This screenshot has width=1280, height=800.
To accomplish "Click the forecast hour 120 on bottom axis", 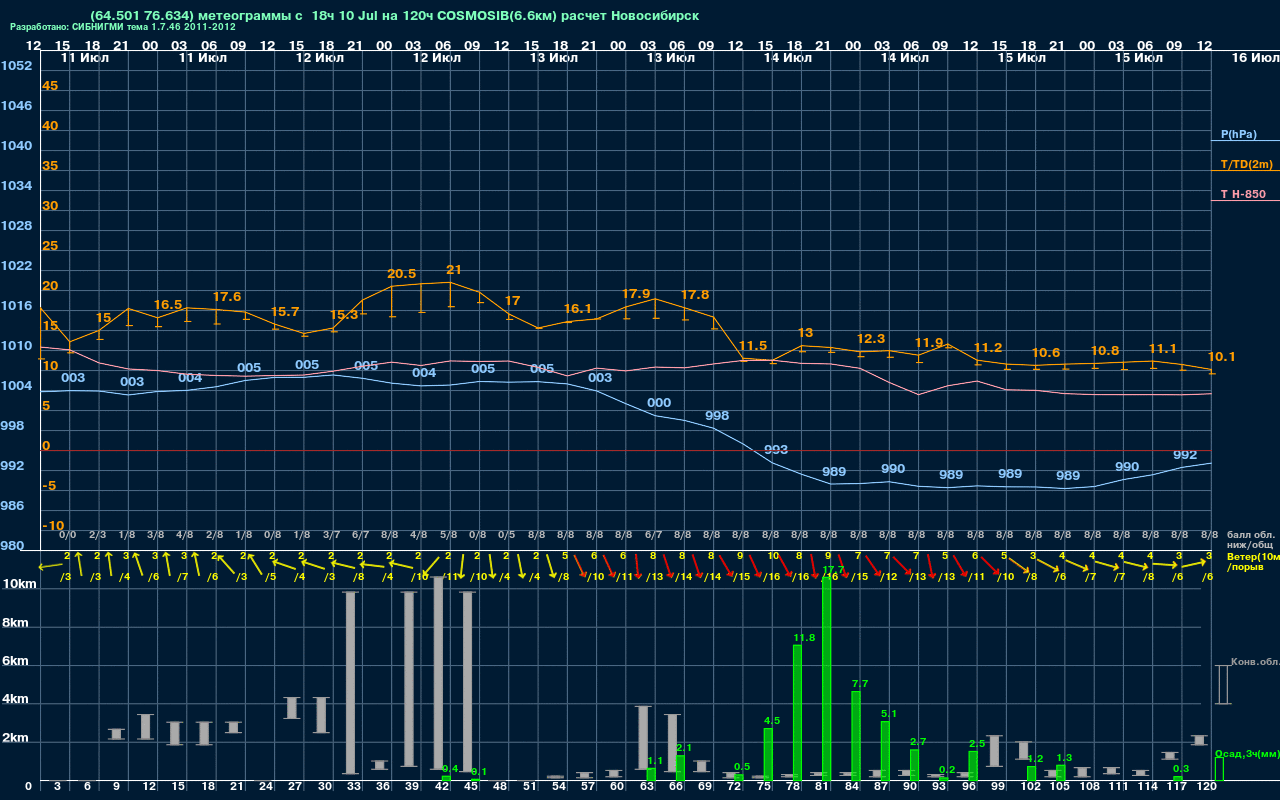I will 1206,787.
